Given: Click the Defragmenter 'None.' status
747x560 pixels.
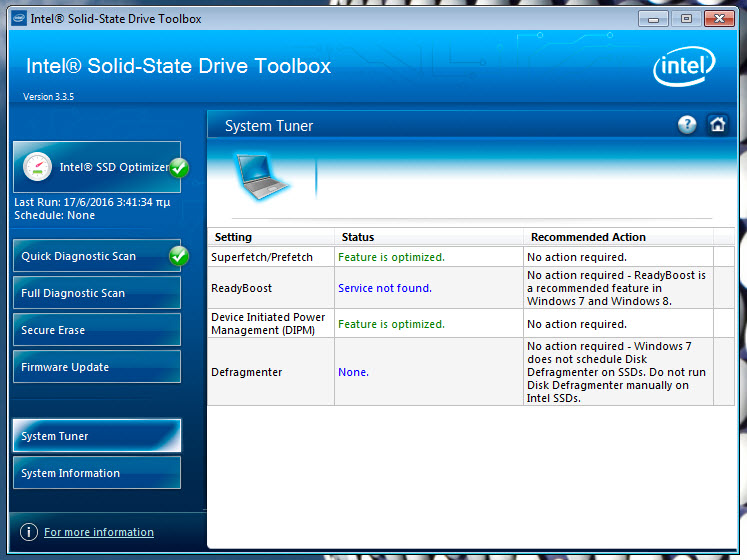Looking at the screenshot, I should (x=353, y=372).
